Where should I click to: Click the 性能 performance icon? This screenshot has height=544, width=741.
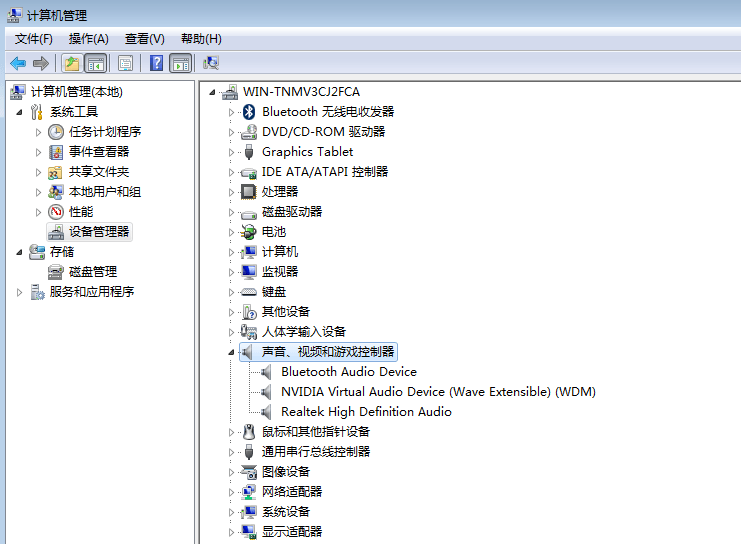(x=56, y=212)
